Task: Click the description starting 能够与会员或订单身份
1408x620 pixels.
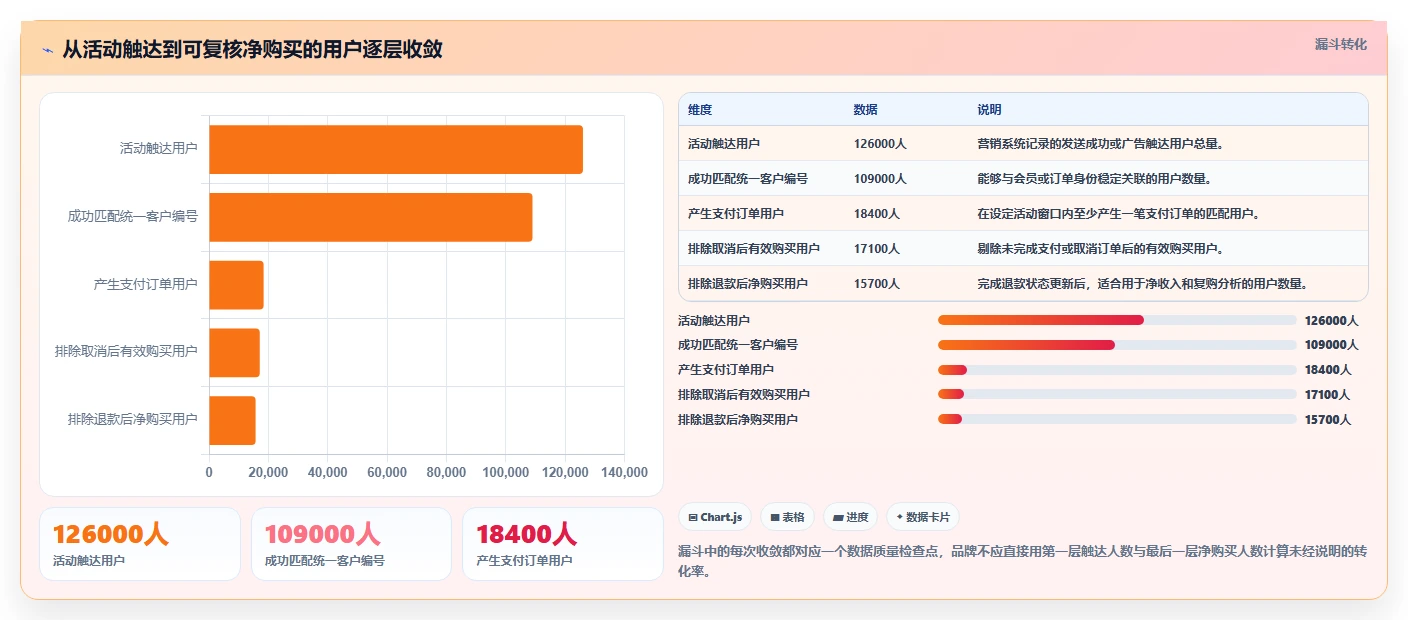Action: coord(1095,179)
